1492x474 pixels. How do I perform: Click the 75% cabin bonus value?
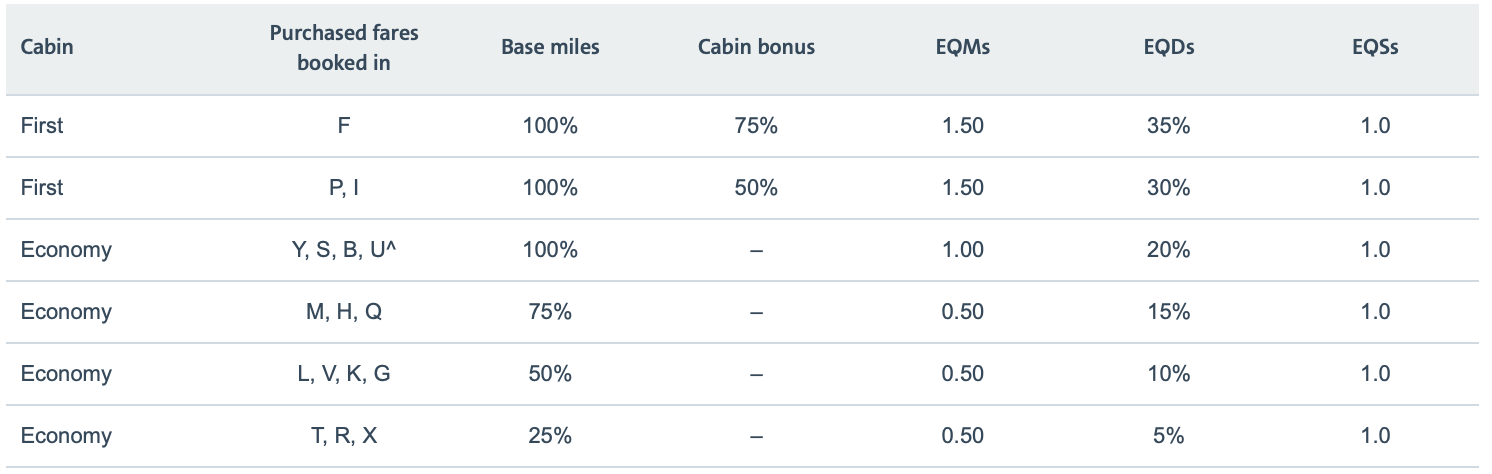click(756, 126)
